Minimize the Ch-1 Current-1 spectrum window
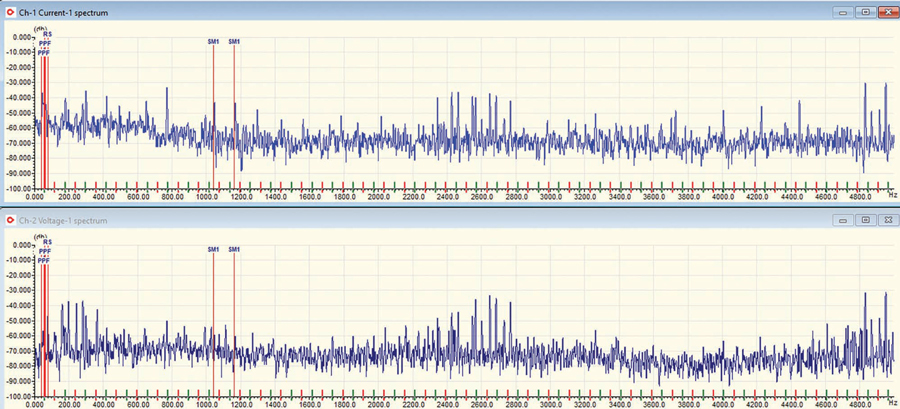The image size is (900, 409). [845, 11]
